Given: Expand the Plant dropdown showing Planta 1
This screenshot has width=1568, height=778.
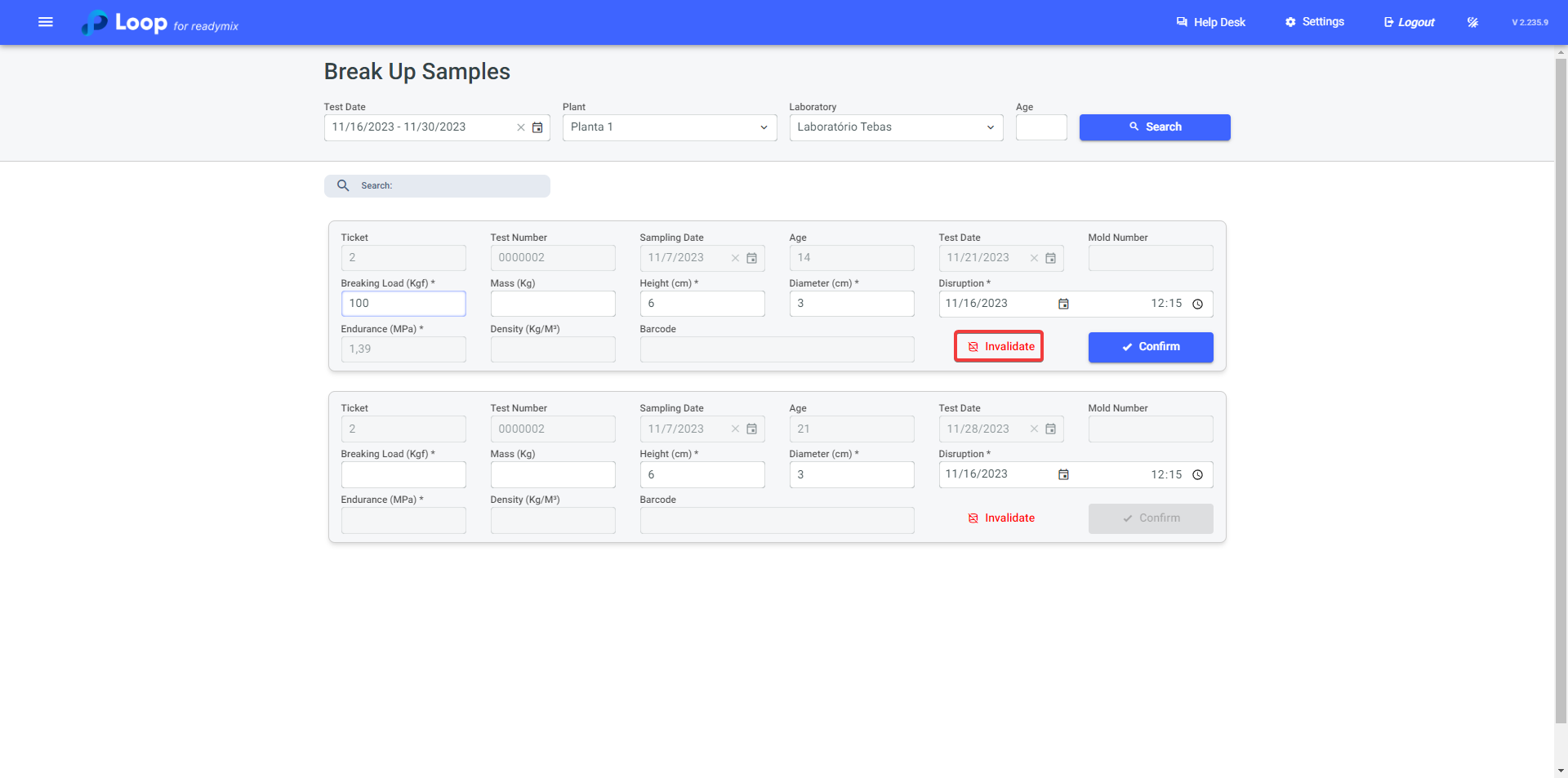Looking at the screenshot, I should (x=669, y=127).
